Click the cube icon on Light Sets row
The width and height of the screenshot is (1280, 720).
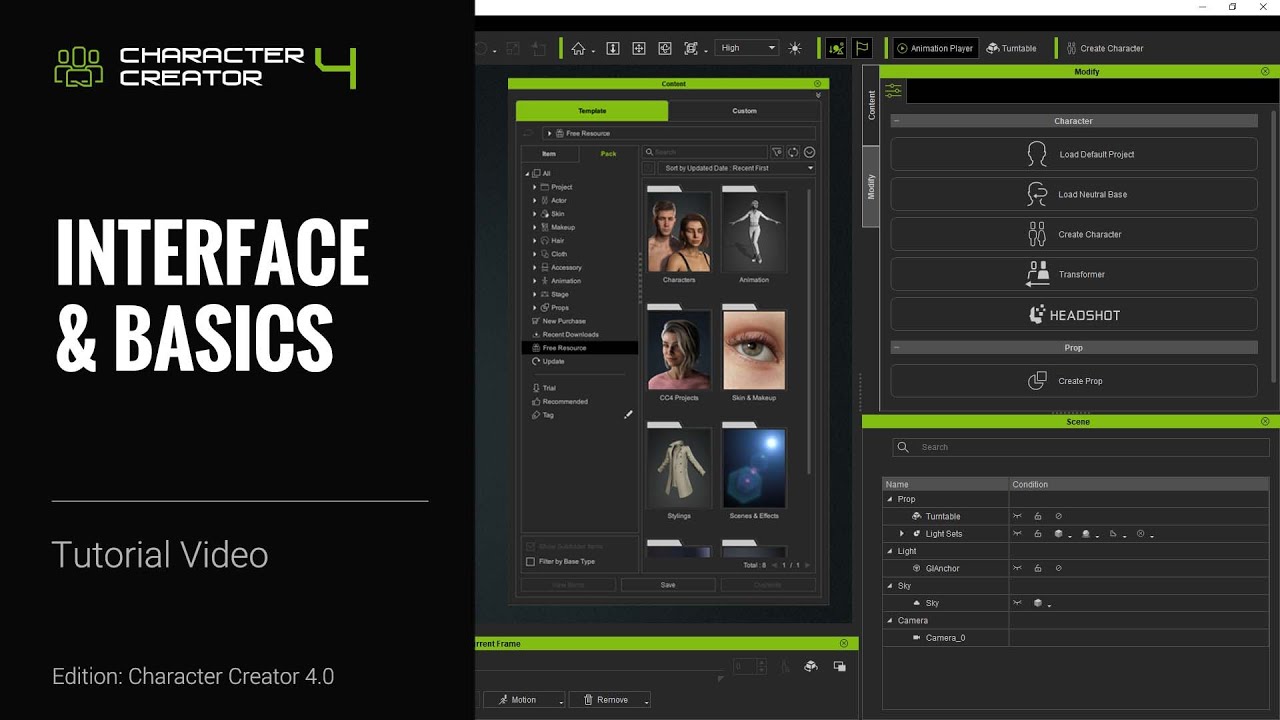coord(1058,534)
